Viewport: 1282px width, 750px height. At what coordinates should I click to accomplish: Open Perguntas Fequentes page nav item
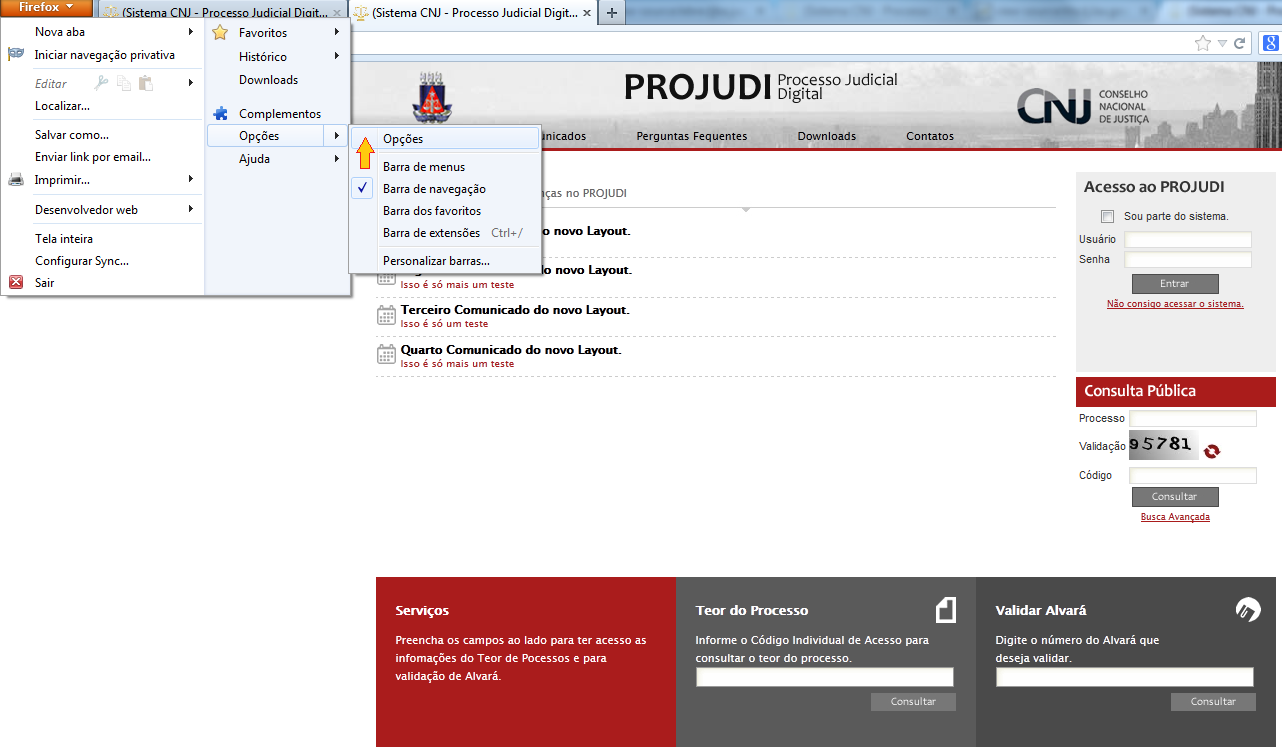point(692,136)
